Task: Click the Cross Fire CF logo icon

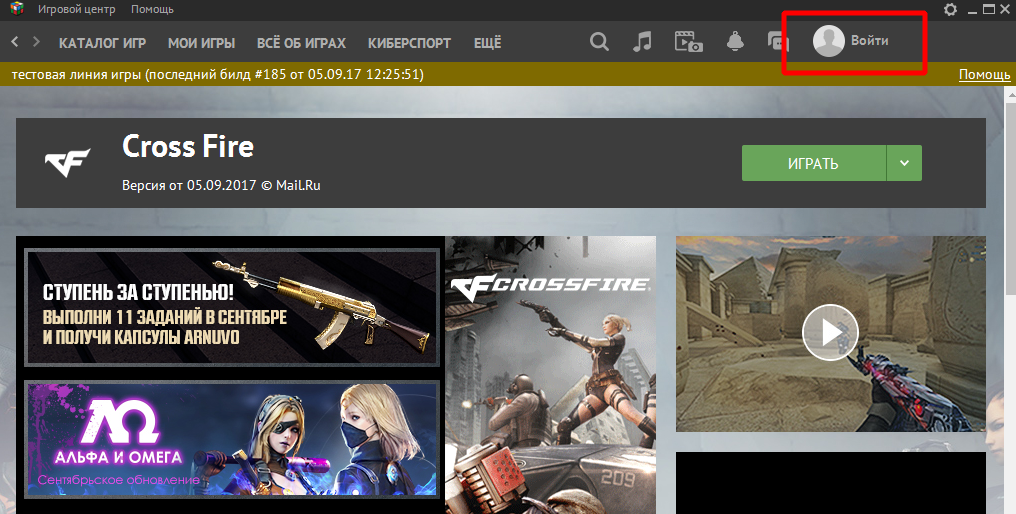Action: point(67,163)
